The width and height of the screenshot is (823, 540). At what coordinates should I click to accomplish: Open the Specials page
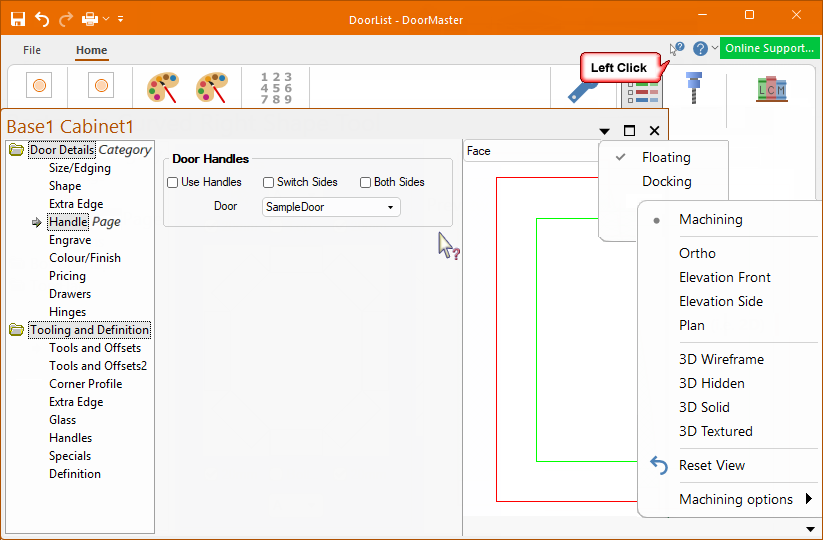[x=70, y=456]
